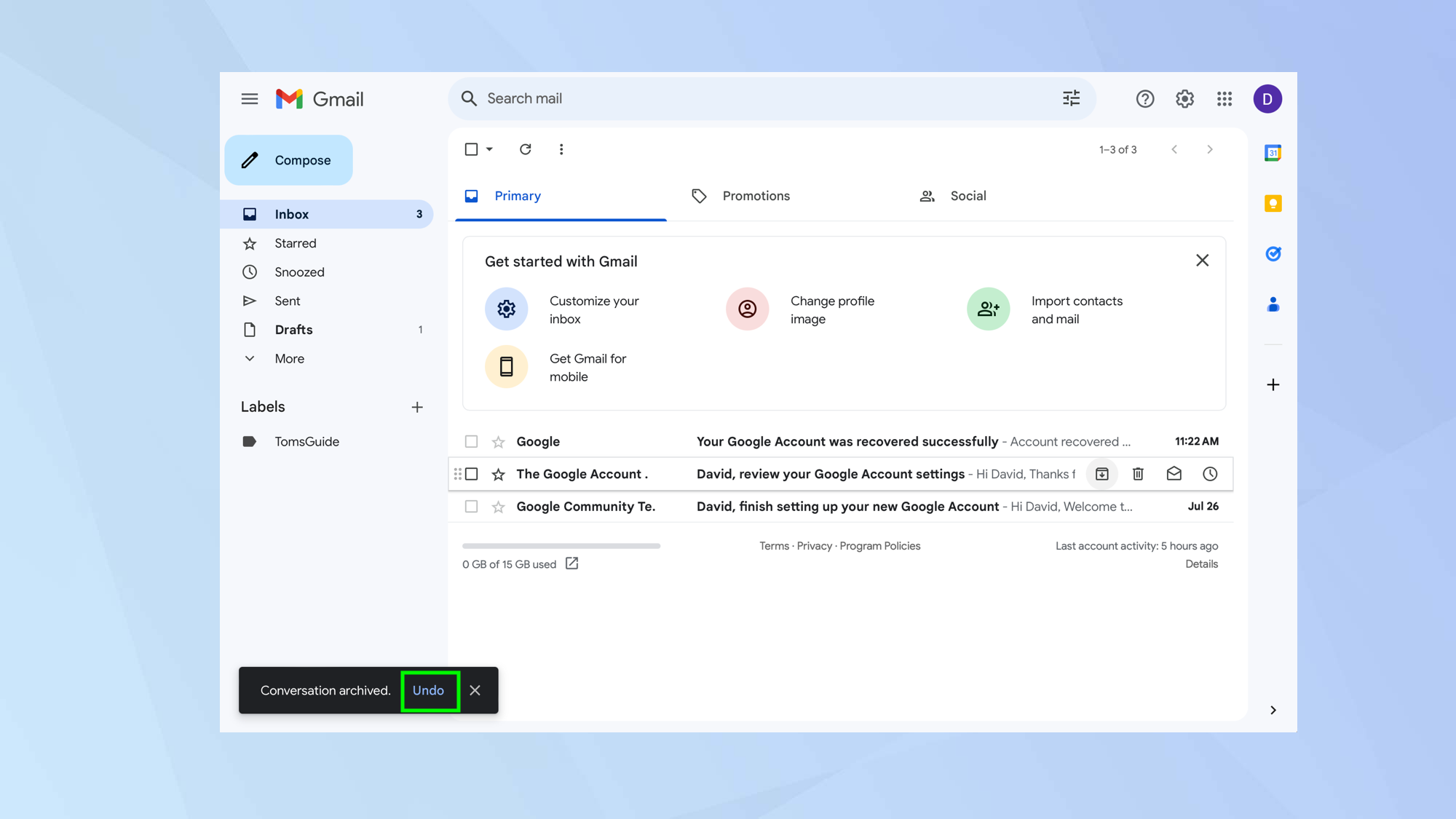This screenshot has height=819, width=1456.
Task: Click the Compose button
Action: 288,160
